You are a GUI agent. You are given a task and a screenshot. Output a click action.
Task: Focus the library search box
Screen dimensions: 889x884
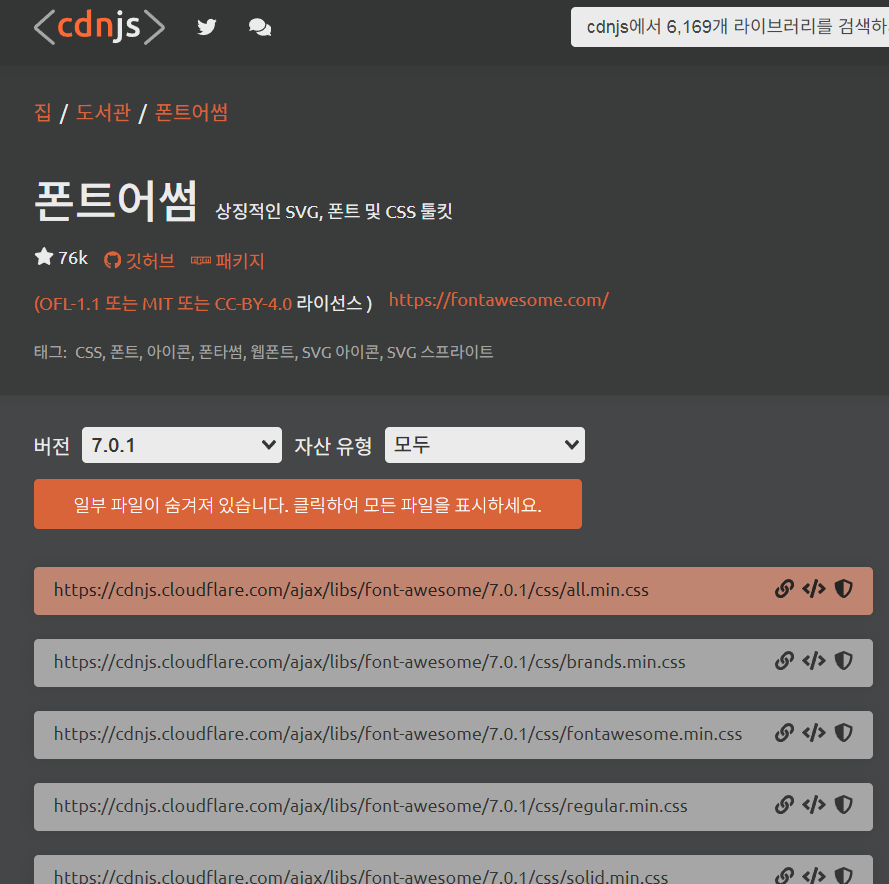(730, 27)
